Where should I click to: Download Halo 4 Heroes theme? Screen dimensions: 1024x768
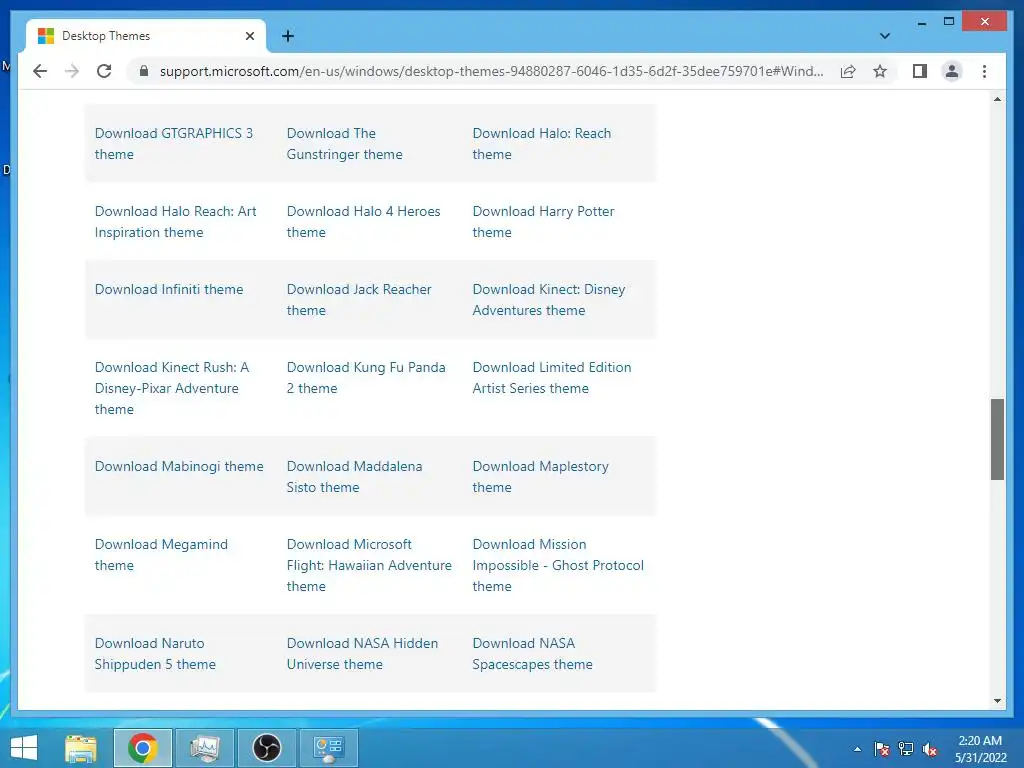(x=364, y=222)
